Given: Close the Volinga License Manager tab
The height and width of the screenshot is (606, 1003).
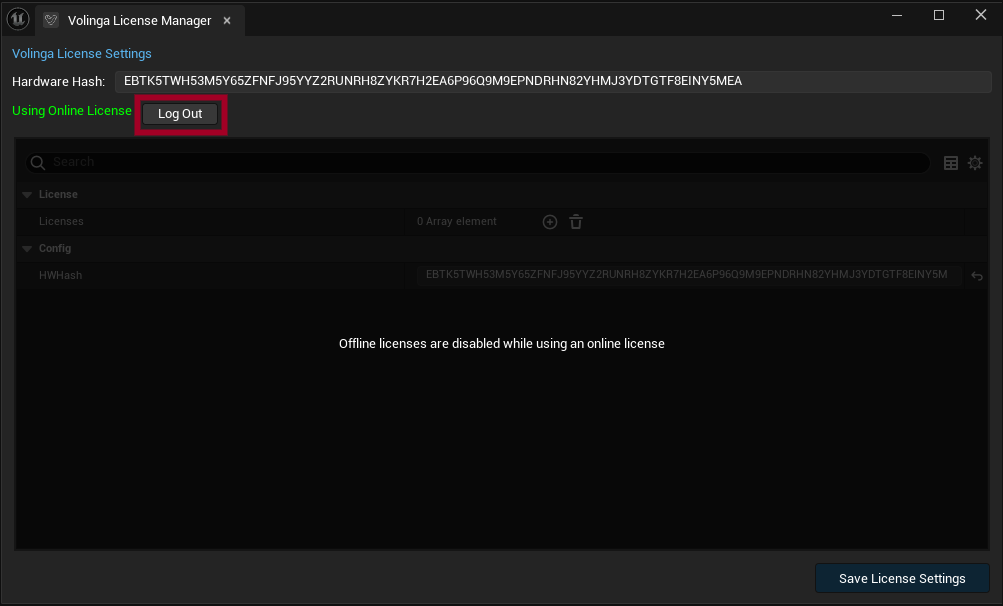Looking at the screenshot, I should (227, 20).
